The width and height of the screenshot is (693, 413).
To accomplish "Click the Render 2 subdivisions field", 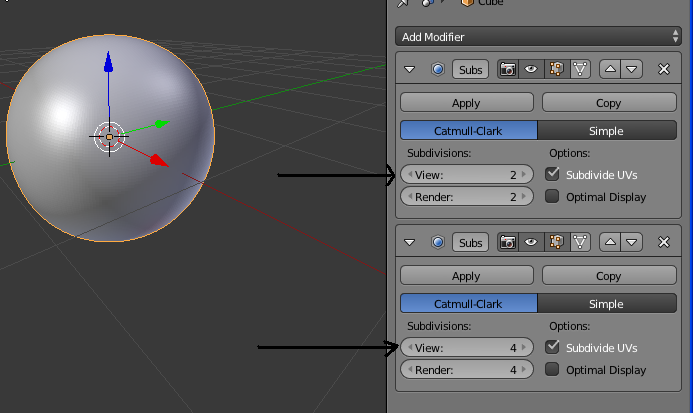I will (x=467, y=197).
